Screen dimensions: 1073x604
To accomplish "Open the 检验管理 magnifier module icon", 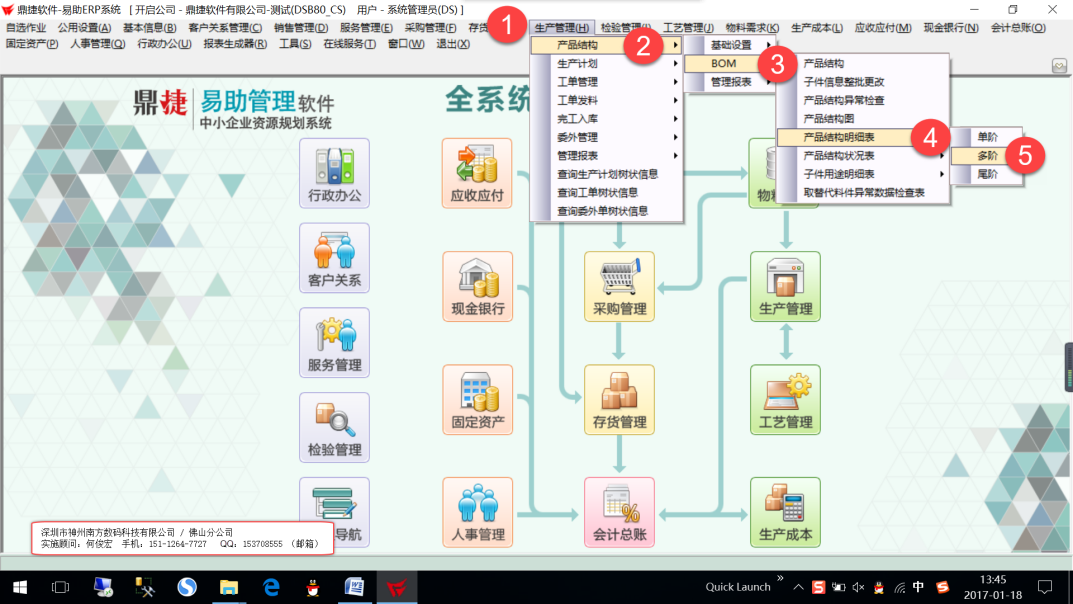I will pyautogui.click(x=334, y=428).
